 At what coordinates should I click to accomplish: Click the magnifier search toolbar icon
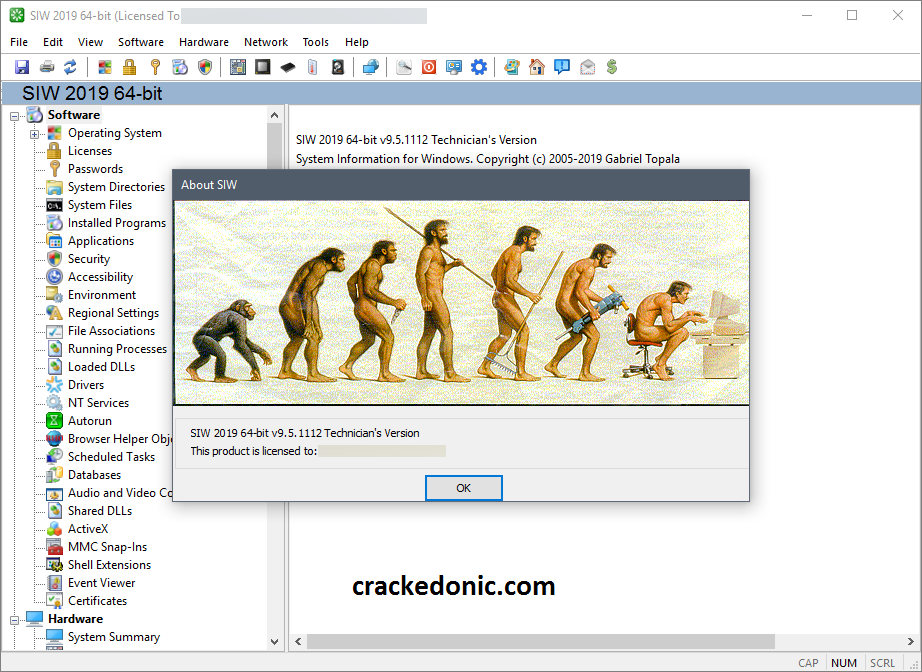(x=404, y=67)
